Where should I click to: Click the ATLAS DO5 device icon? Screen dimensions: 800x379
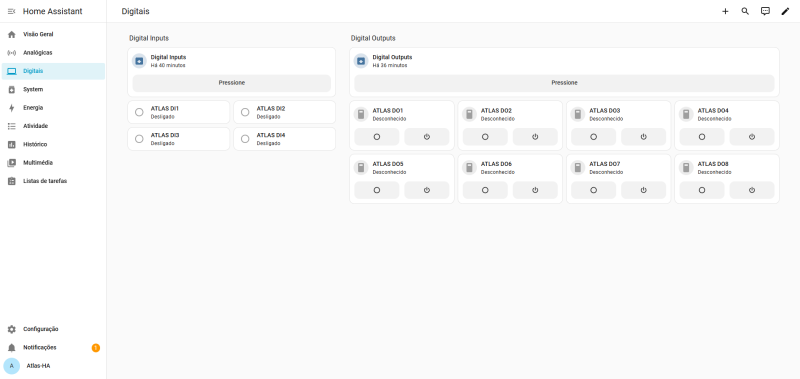tap(361, 168)
